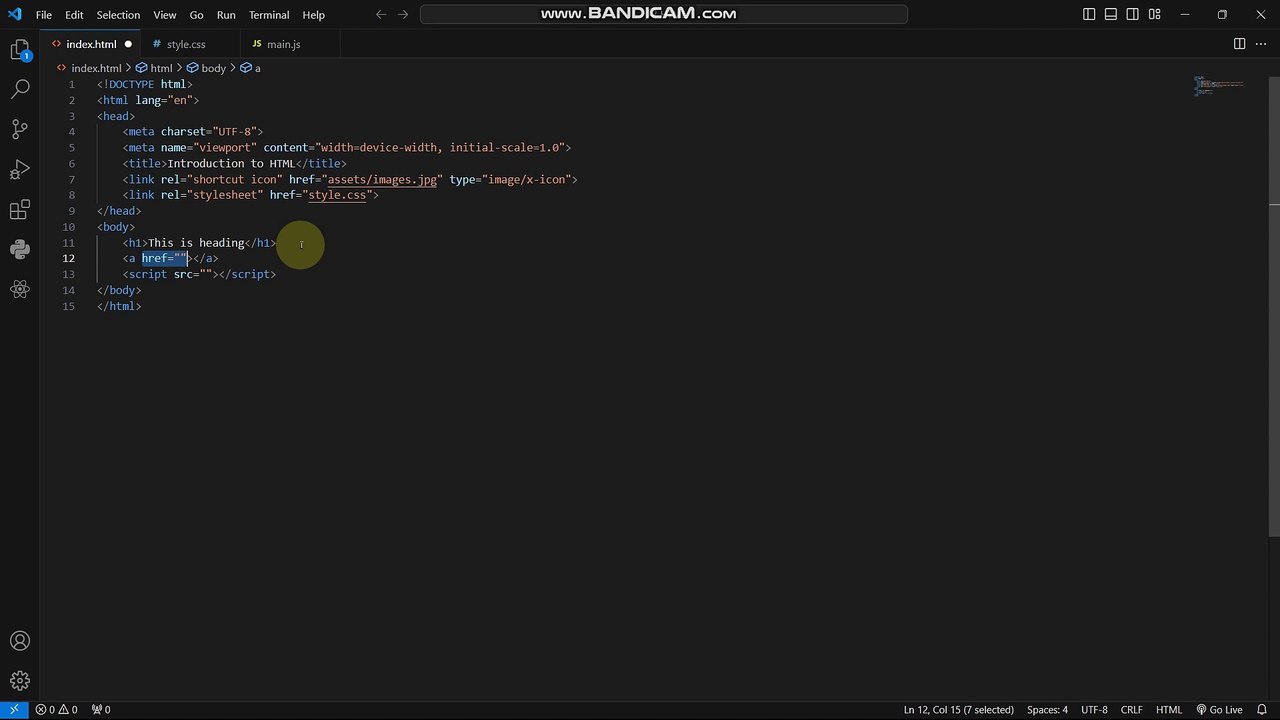
Task: Toggle the primary side bar layout icon
Action: click(1089, 14)
